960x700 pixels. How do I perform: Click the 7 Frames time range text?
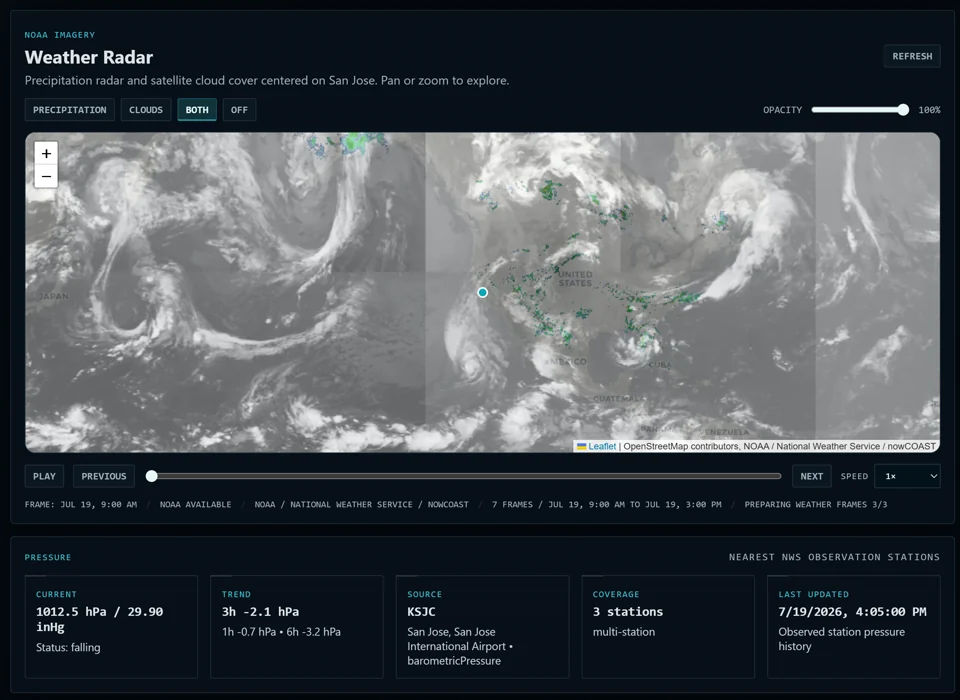[x=607, y=505]
